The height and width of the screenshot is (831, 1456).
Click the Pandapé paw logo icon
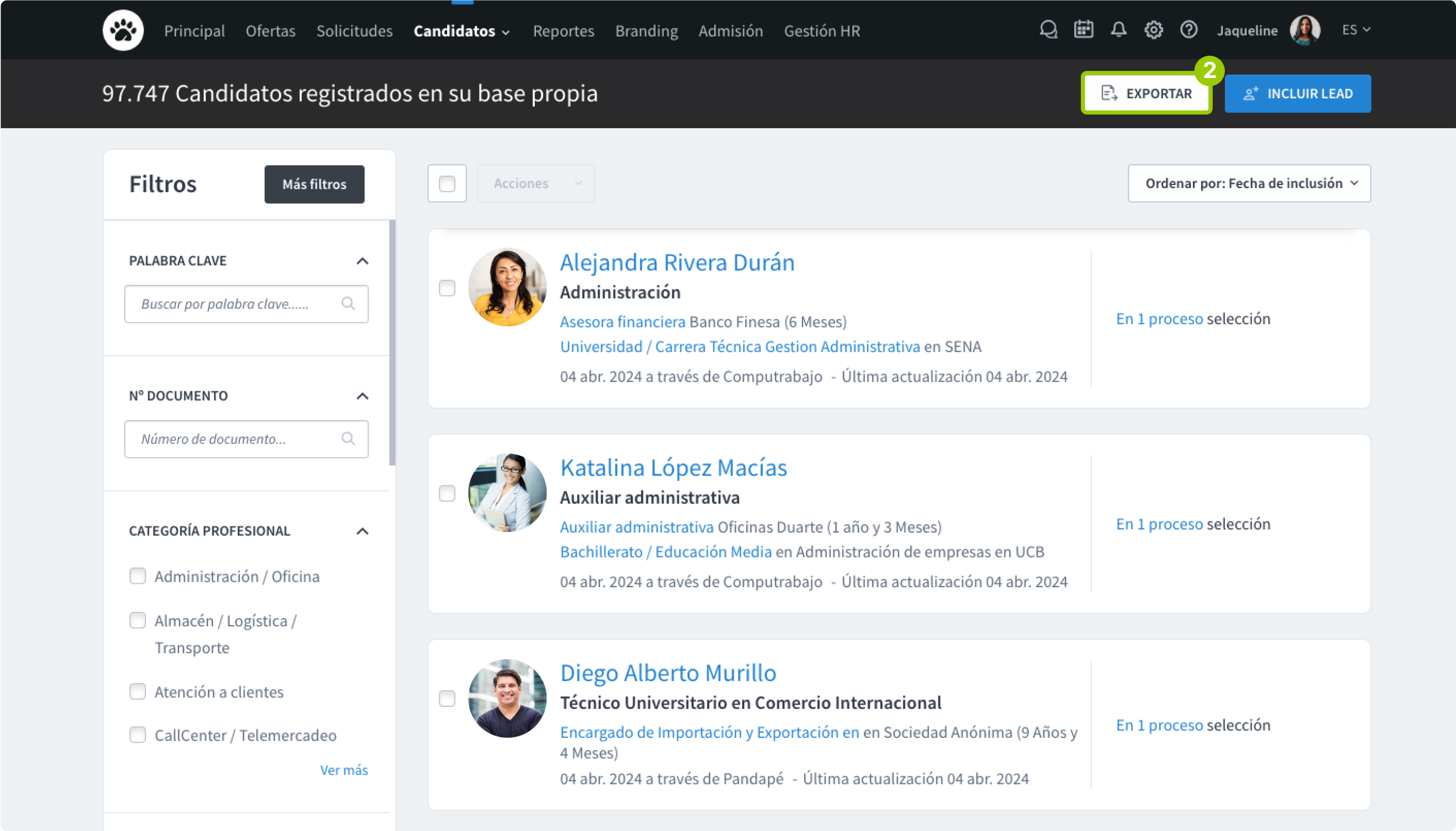coord(123,30)
